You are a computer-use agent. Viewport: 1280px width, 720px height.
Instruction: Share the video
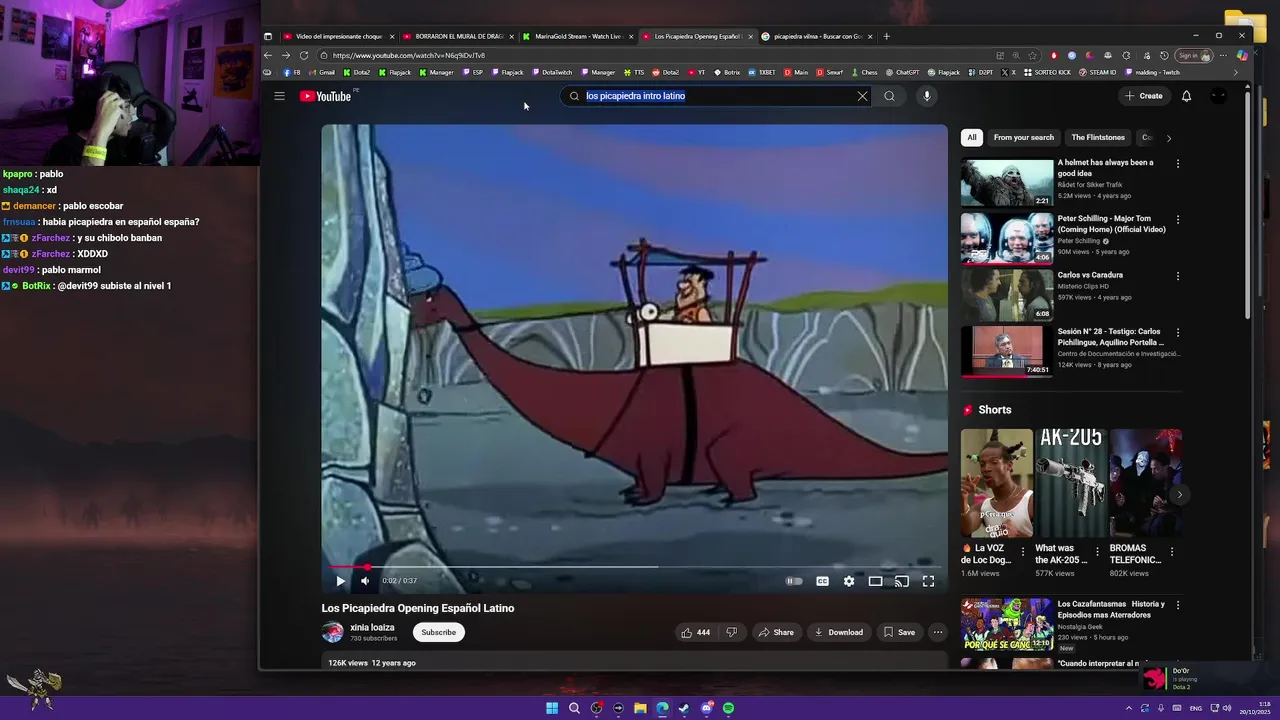[776, 632]
